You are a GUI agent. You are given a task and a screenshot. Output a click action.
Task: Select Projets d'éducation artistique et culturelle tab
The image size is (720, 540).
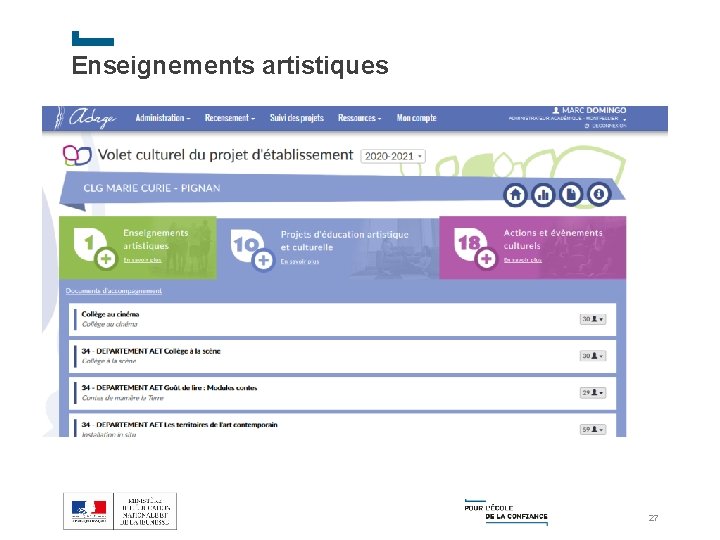328,248
